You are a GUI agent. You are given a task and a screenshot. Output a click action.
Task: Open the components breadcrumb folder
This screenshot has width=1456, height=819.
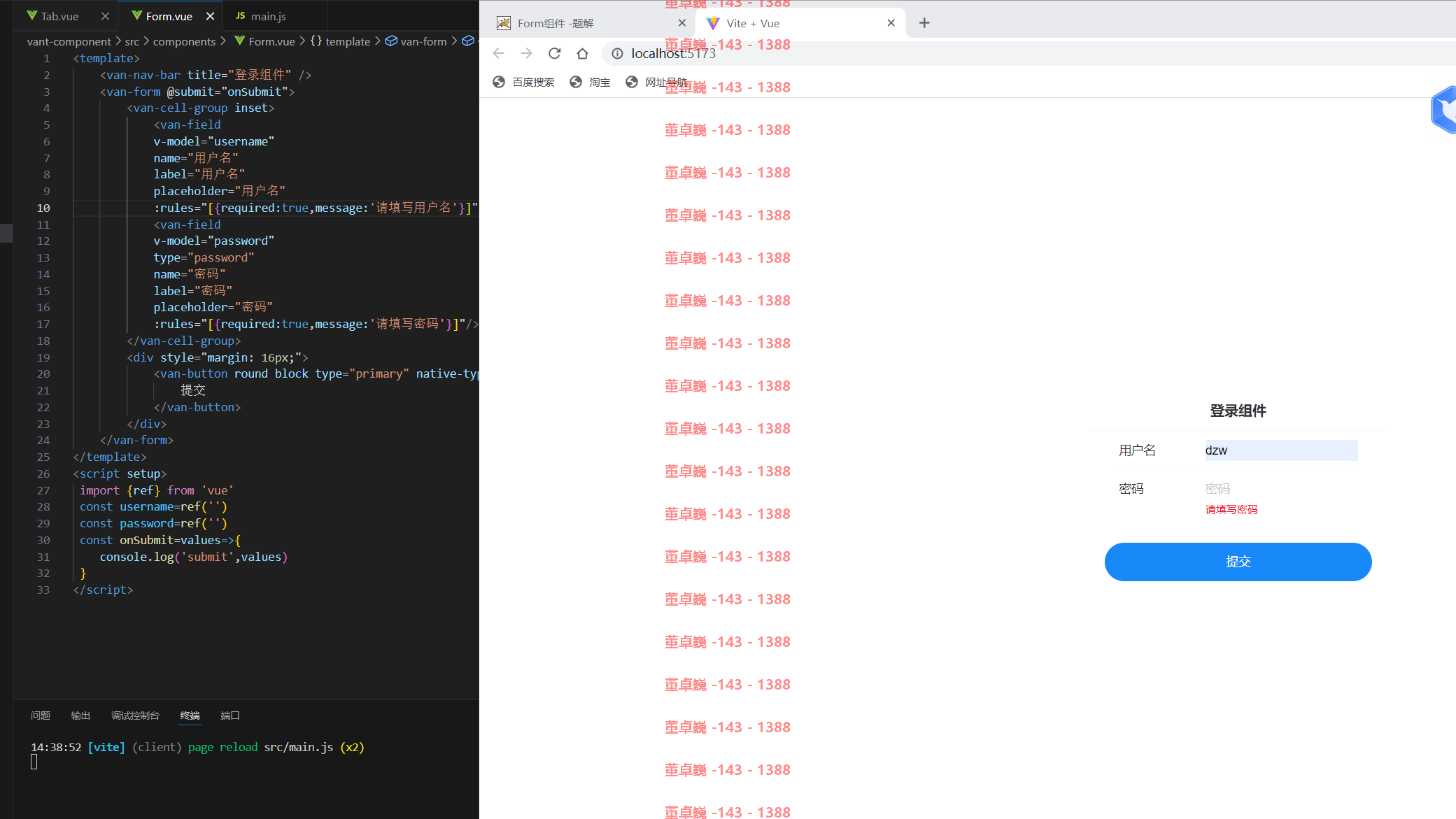(184, 41)
